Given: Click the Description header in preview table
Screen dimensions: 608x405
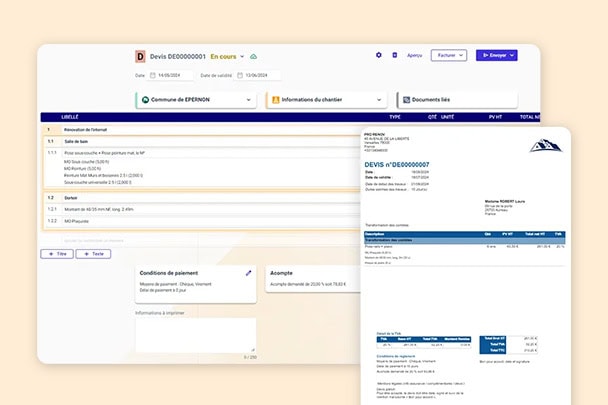Looking at the screenshot, I should tap(374, 234).
